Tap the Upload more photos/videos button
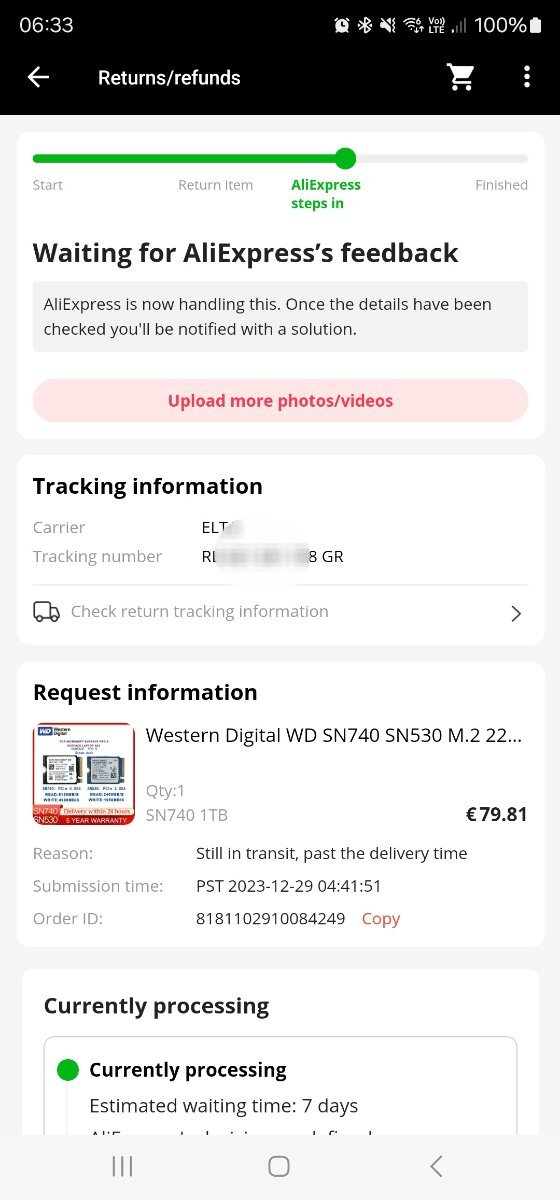The width and height of the screenshot is (560, 1200). click(x=280, y=401)
